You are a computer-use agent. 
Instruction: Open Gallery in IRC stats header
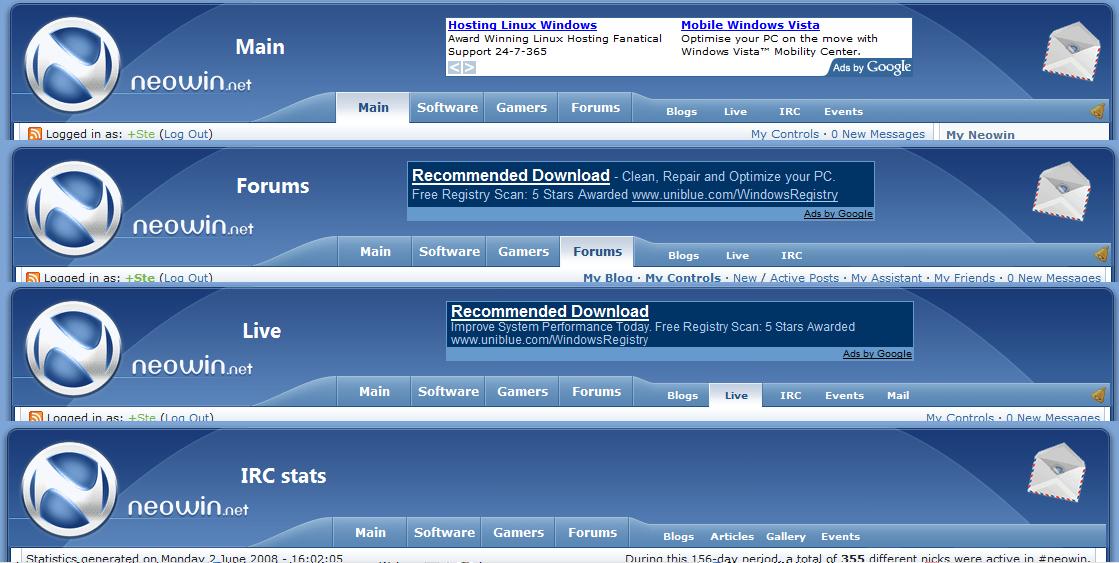coord(786,537)
